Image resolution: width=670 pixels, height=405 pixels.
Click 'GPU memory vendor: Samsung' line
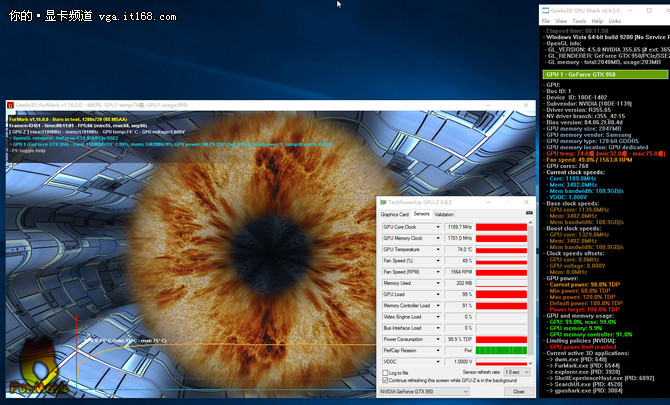click(x=590, y=135)
